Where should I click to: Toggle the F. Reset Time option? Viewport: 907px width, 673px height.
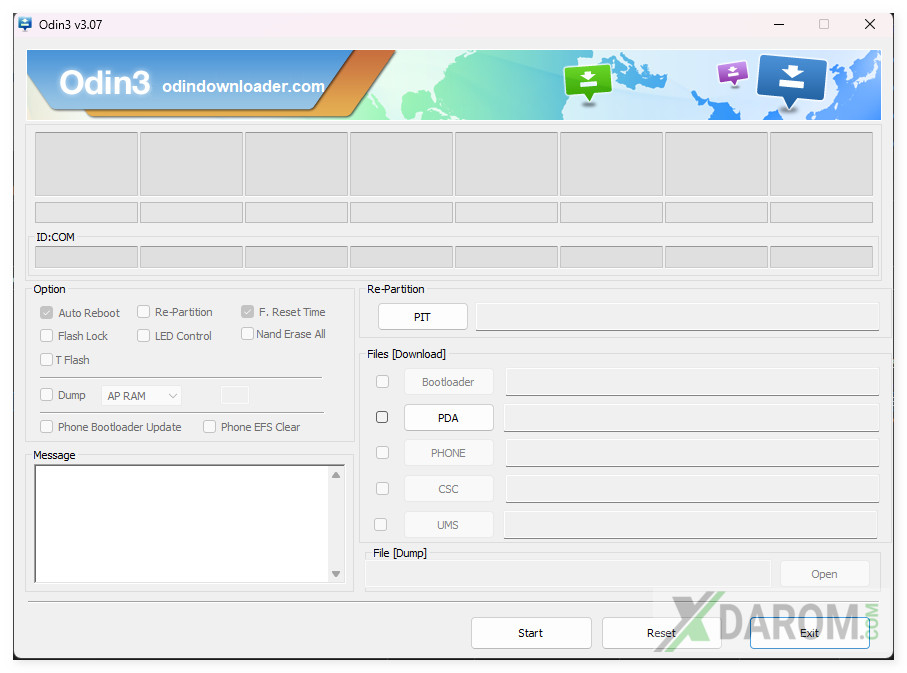247,312
